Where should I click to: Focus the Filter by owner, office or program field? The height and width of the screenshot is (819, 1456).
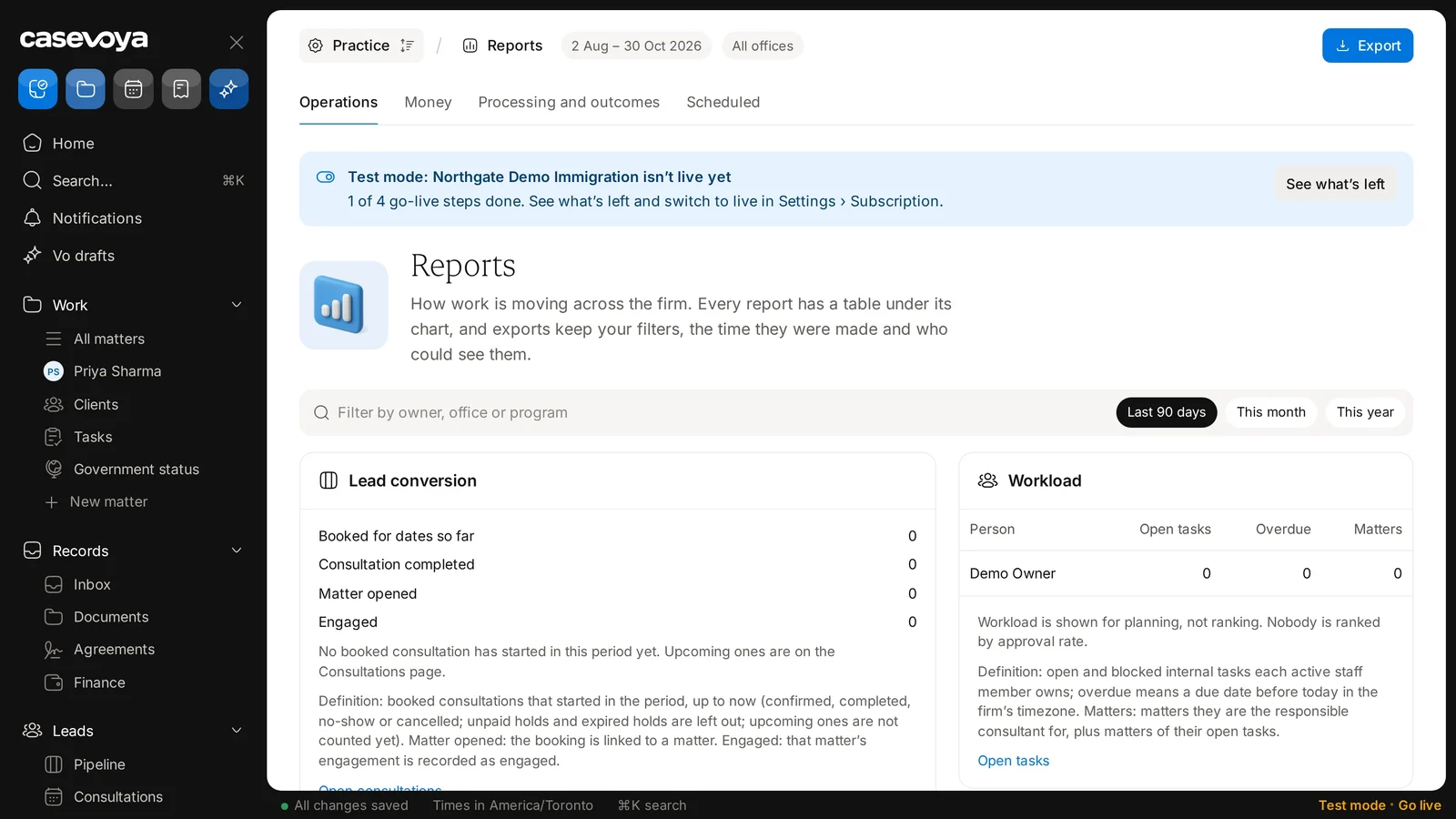click(x=710, y=412)
